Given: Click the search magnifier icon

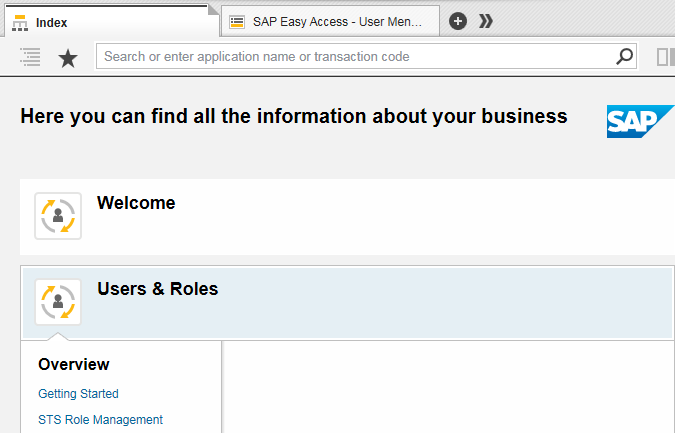Looking at the screenshot, I should tap(625, 57).
